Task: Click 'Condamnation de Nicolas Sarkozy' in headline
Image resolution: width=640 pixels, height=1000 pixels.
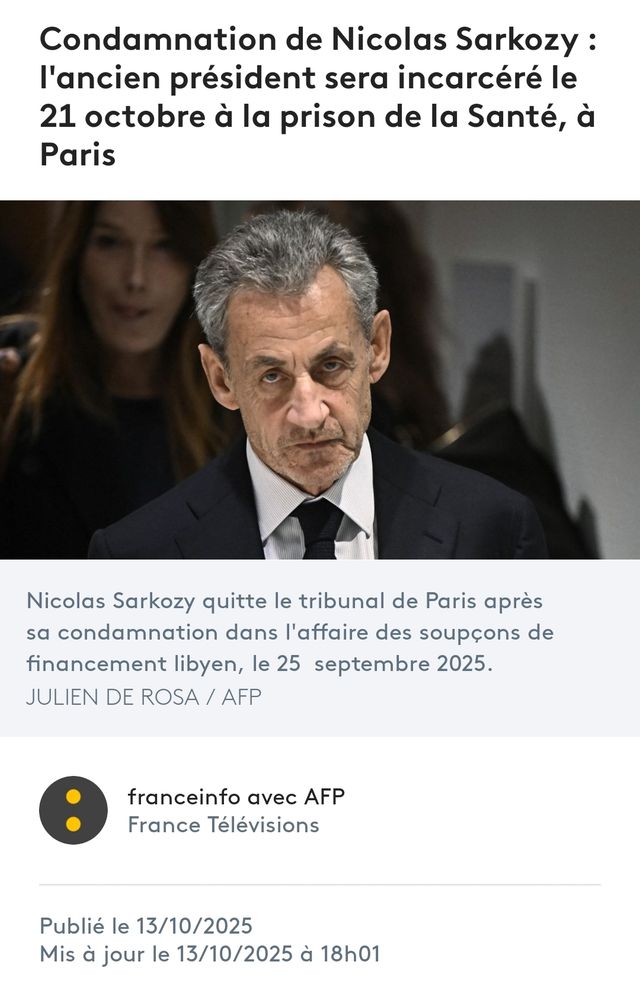Action: pos(309,41)
